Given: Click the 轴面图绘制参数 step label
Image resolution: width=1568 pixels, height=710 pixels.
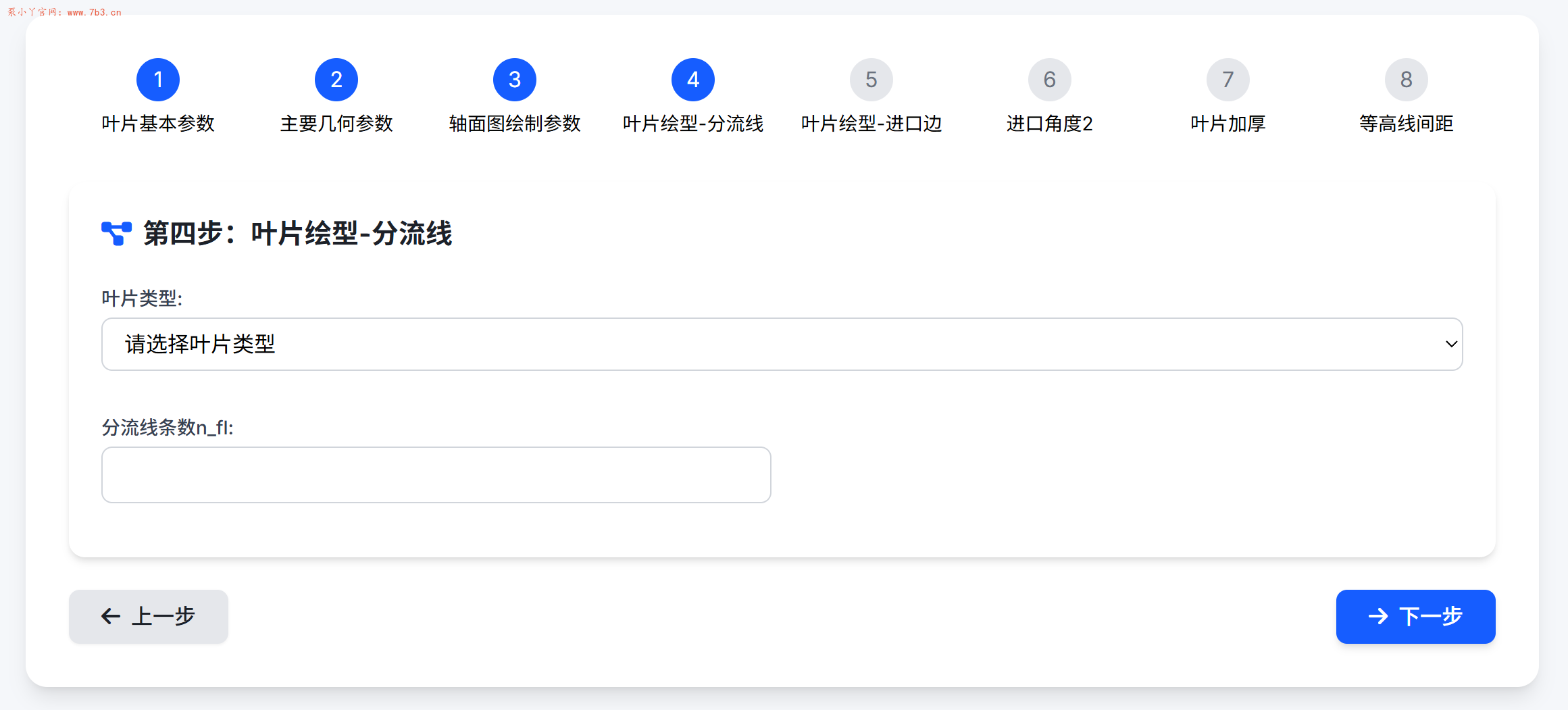Looking at the screenshot, I should coord(515,124).
